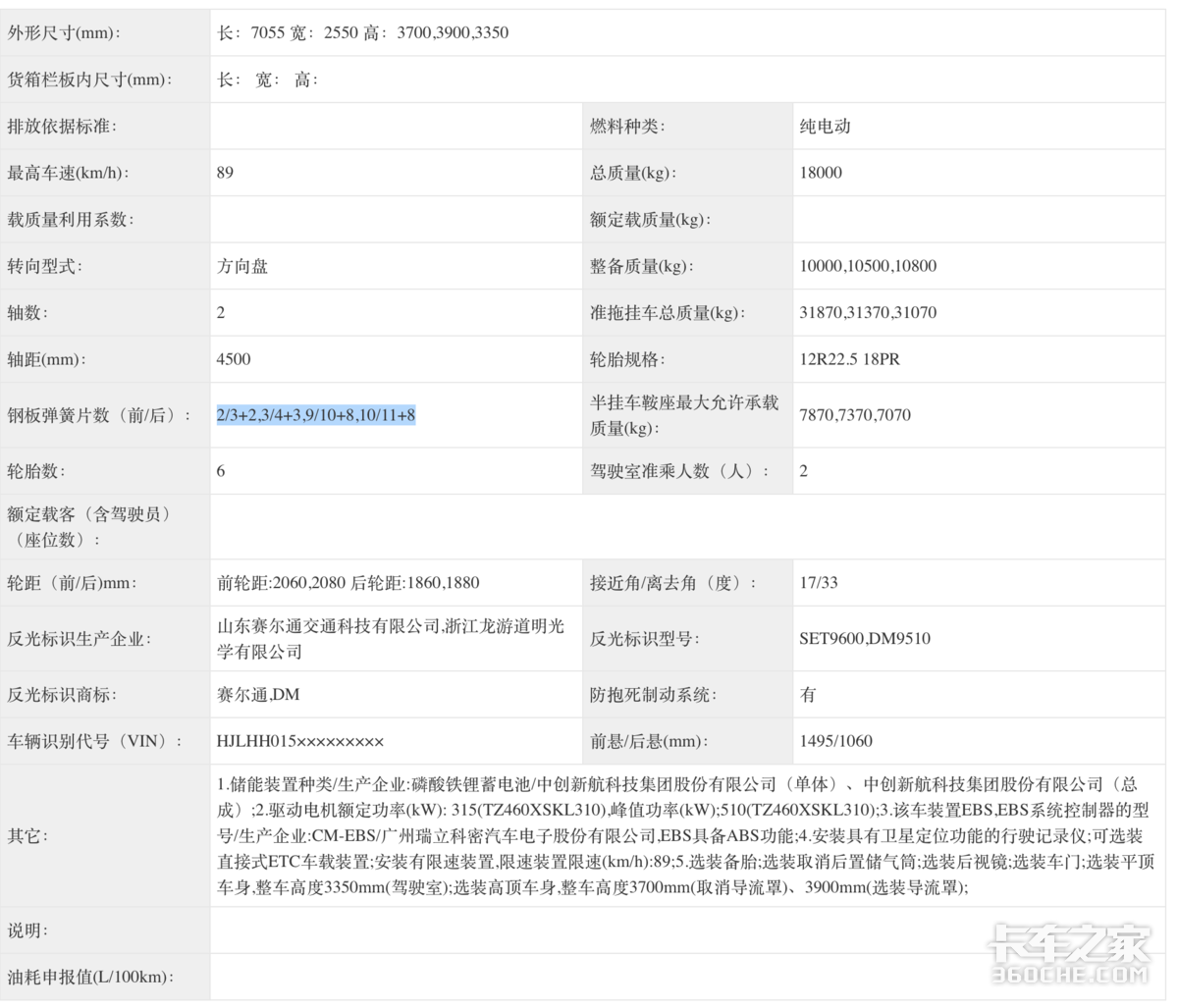The width and height of the screenshot is (1178, 1008).
Task: Click the VIN code HJLHH015 value
Action: [300, 741]
